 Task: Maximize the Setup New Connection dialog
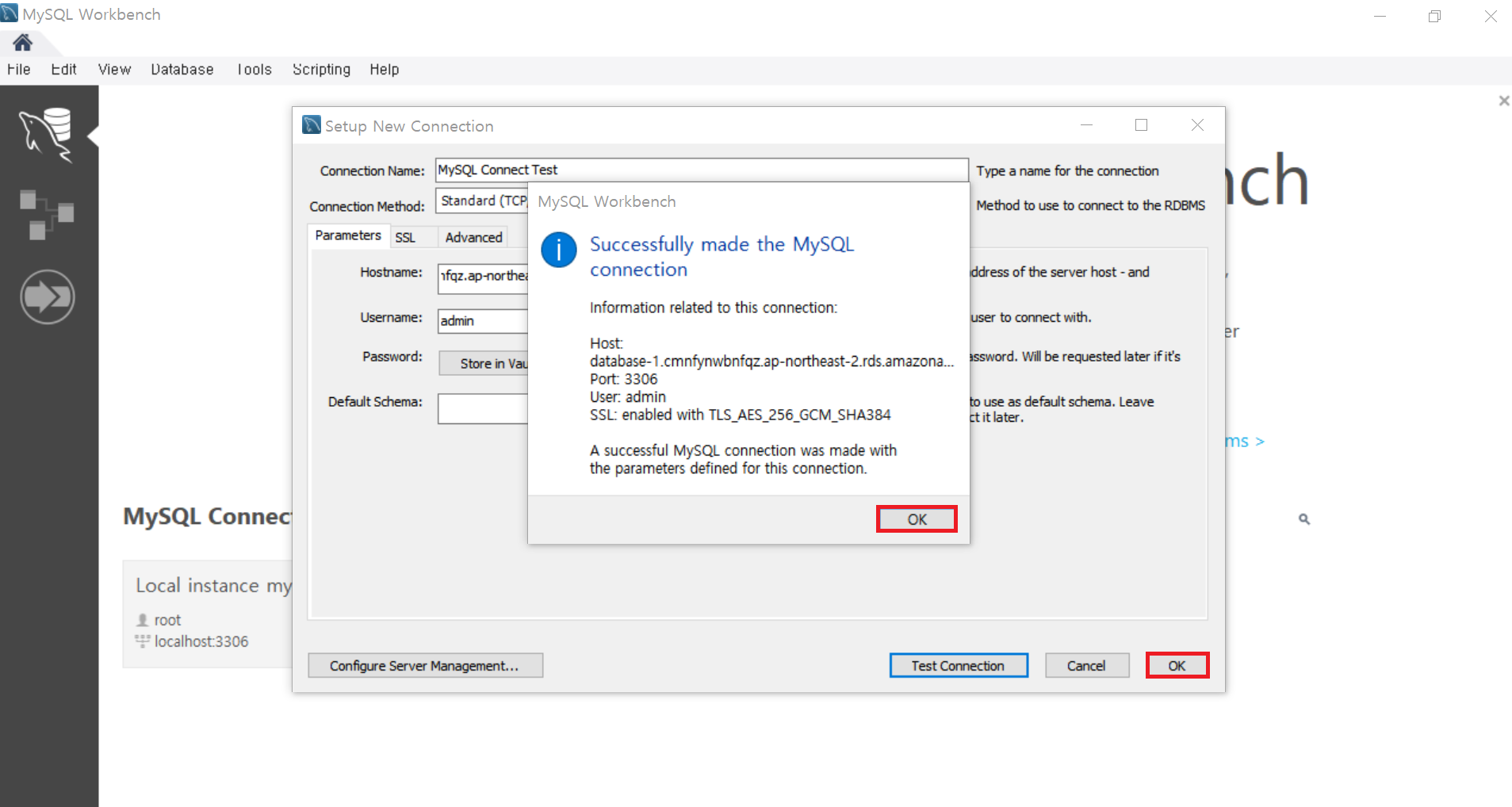click(x=1142, y=125)
